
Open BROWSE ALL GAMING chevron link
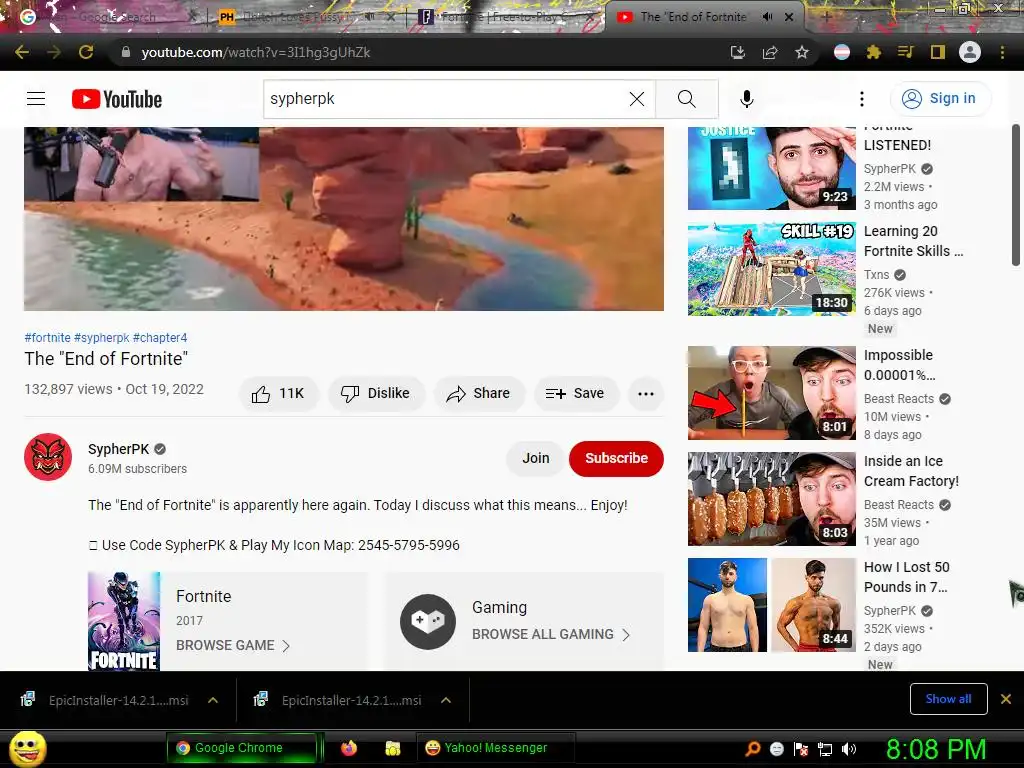(551, 634)
